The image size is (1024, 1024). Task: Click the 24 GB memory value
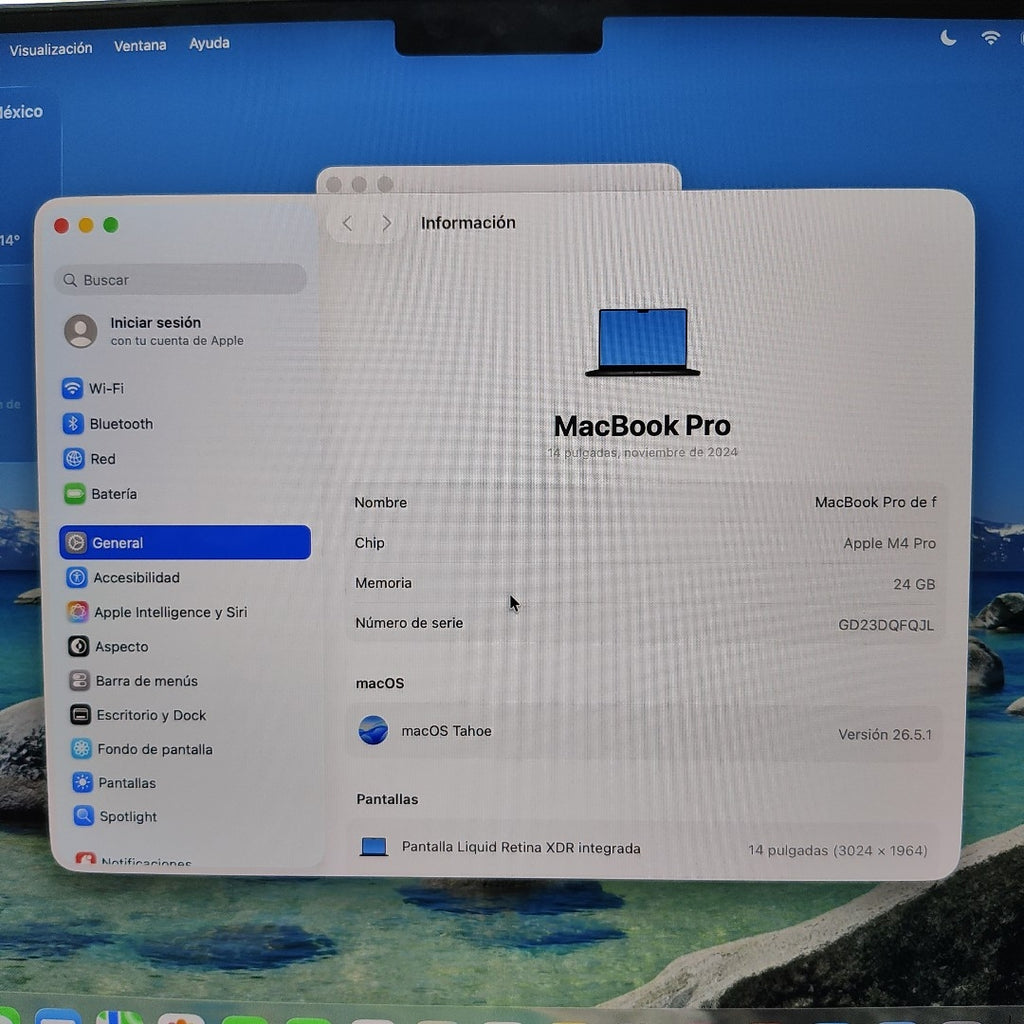tap(914, 584)
